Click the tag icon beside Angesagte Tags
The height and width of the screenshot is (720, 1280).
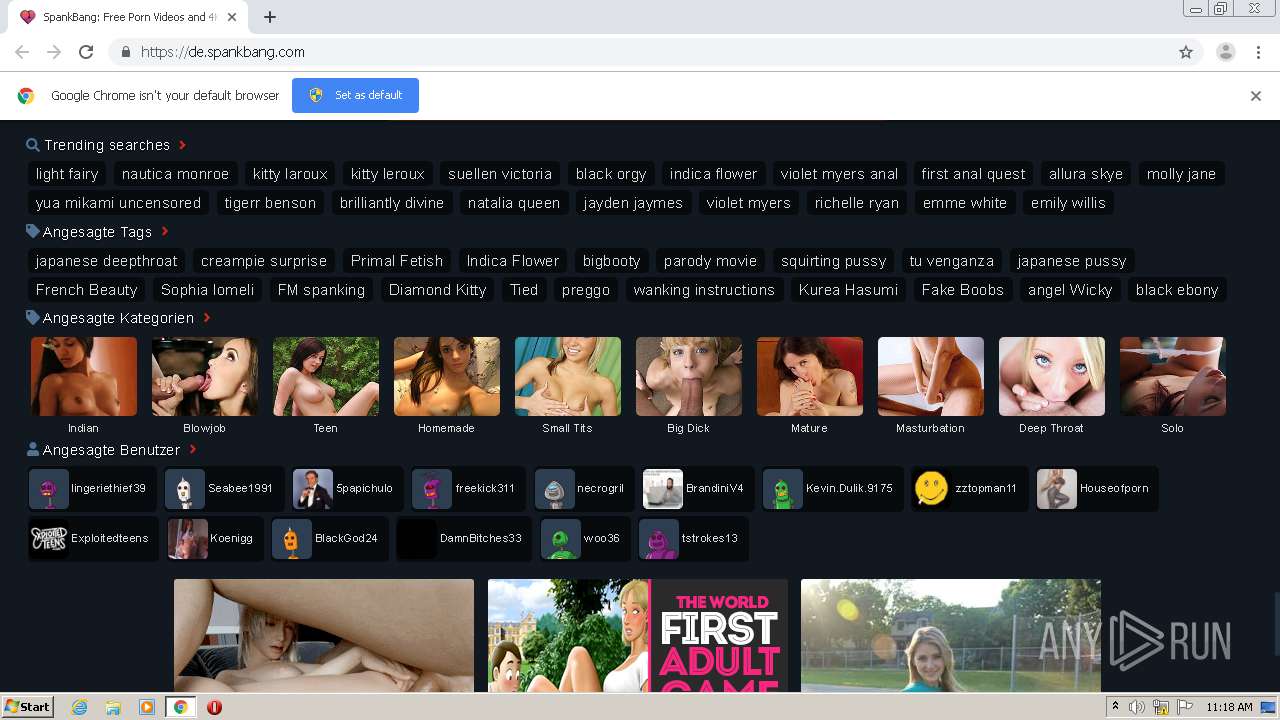coord(33,231)
